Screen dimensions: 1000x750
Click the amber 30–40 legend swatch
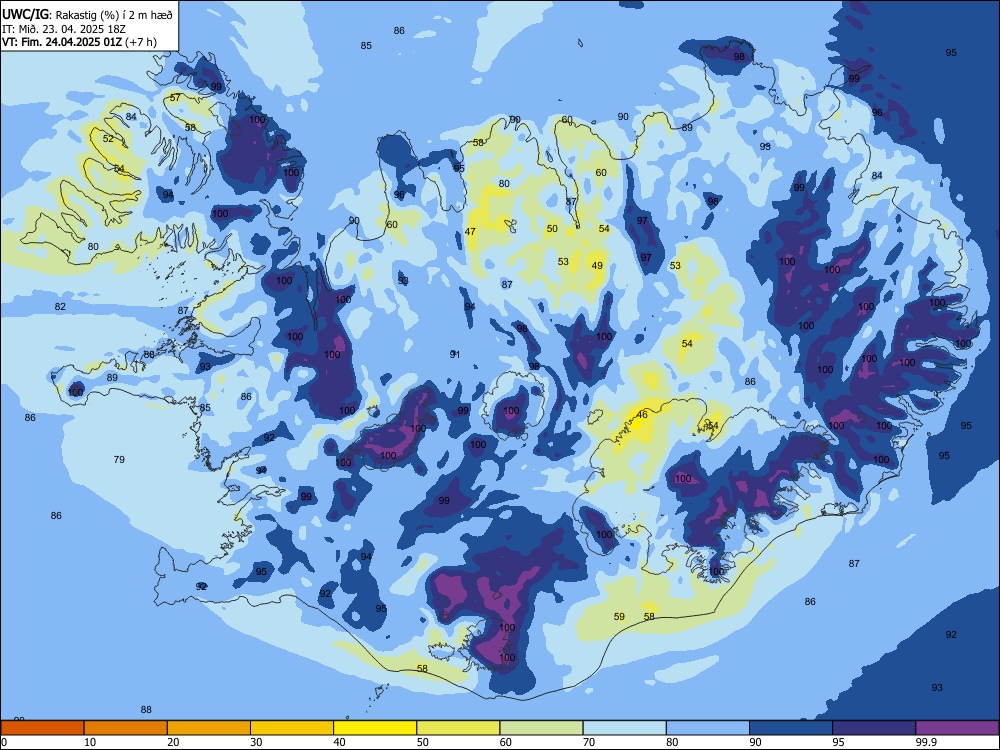292,728
